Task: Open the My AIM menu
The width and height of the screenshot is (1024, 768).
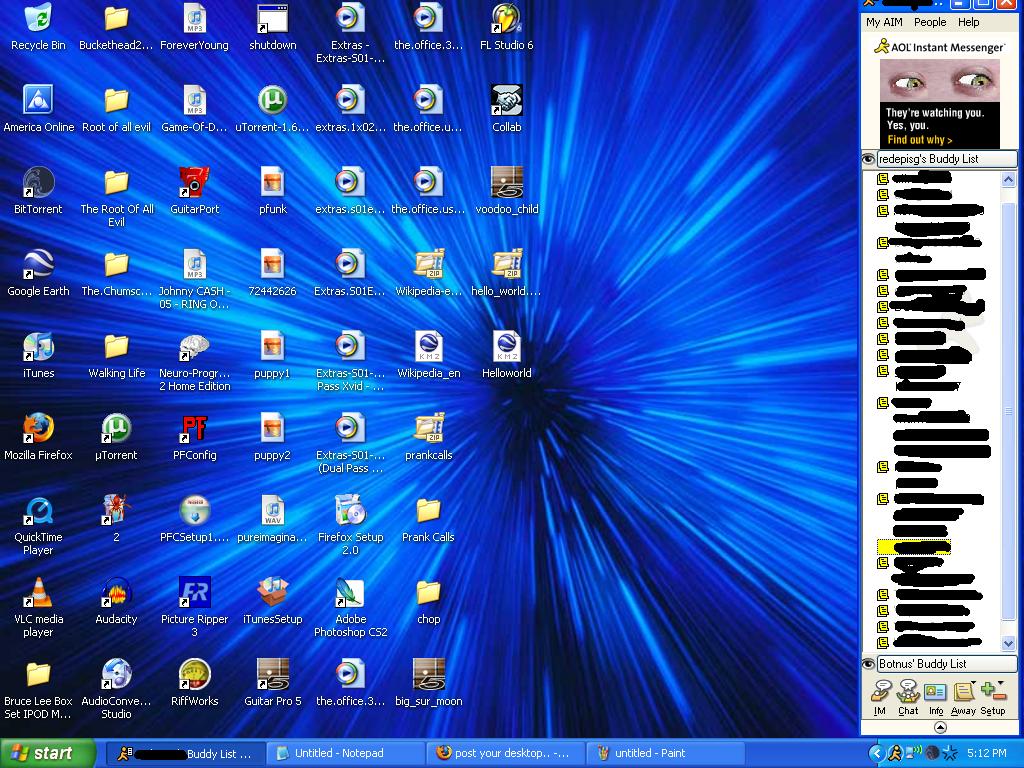Action: click(x=884, y=22)
